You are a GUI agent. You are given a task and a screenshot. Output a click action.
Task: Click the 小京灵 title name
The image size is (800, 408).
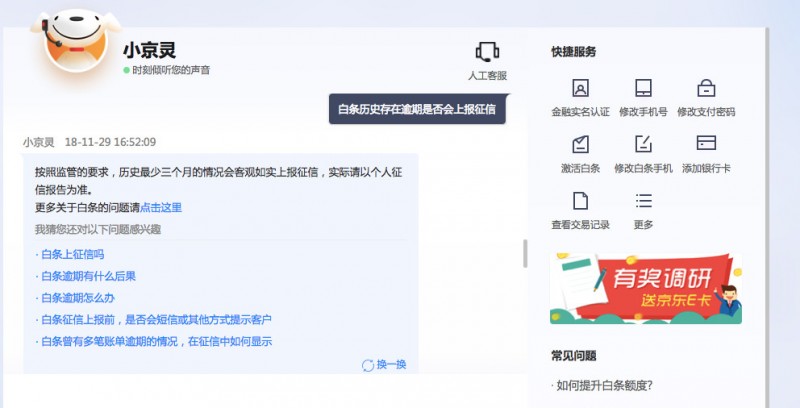(x=149, y=50)
